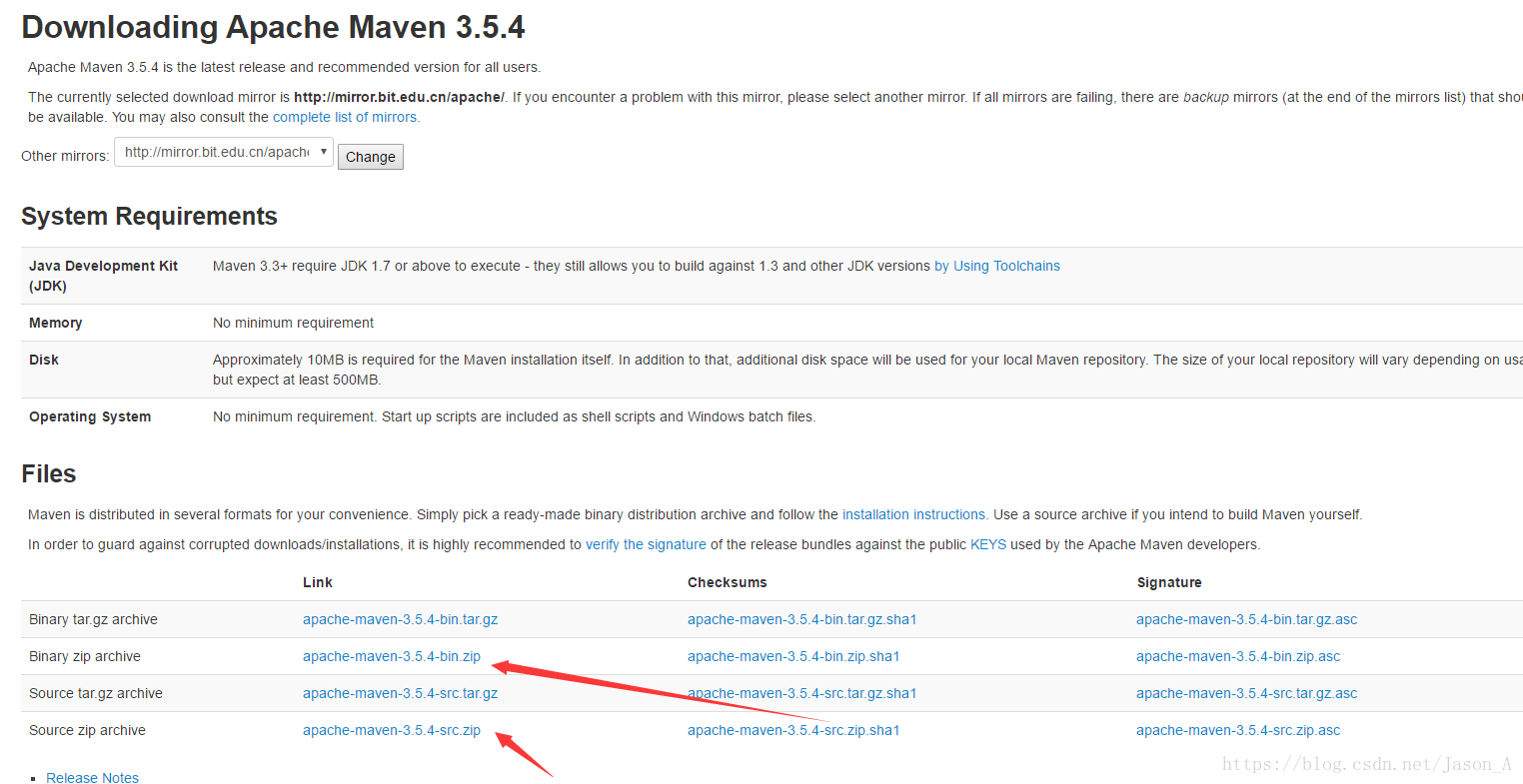Open apache-maven-3.5.4-bin.tar.gz.asc signature

[1247, 619]
